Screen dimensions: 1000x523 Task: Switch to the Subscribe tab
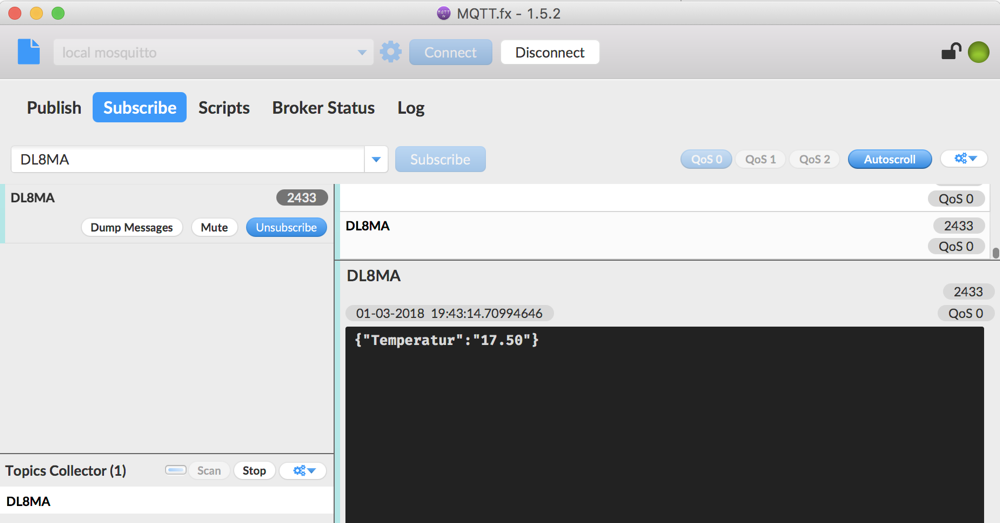pos(140,107)
